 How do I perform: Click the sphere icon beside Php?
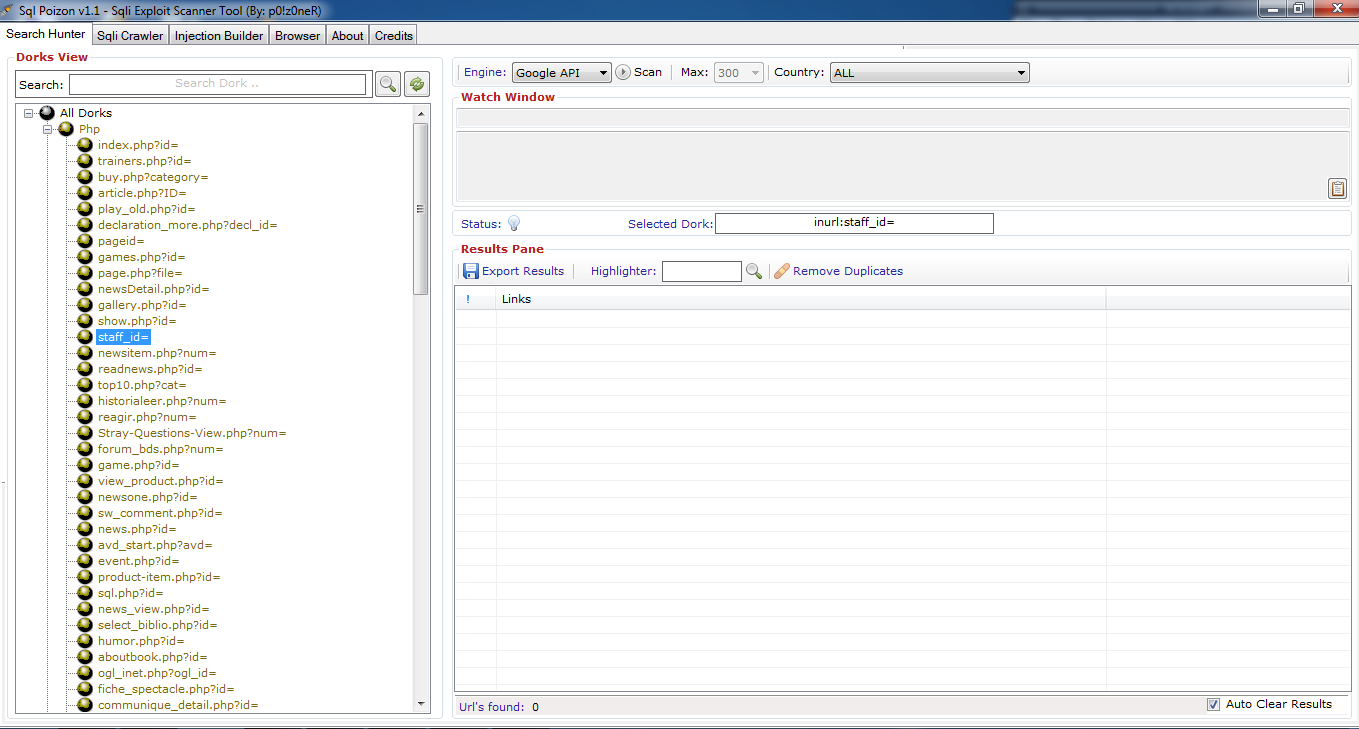point(66,129)
